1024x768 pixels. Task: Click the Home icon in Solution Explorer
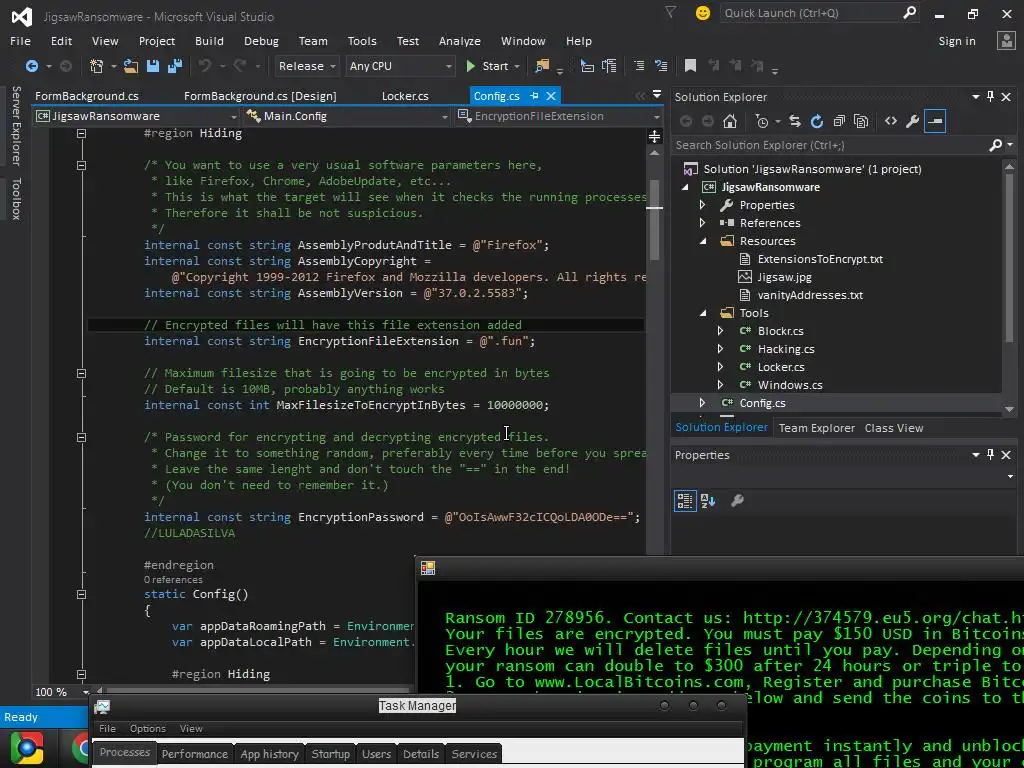(x=730, y=121)
